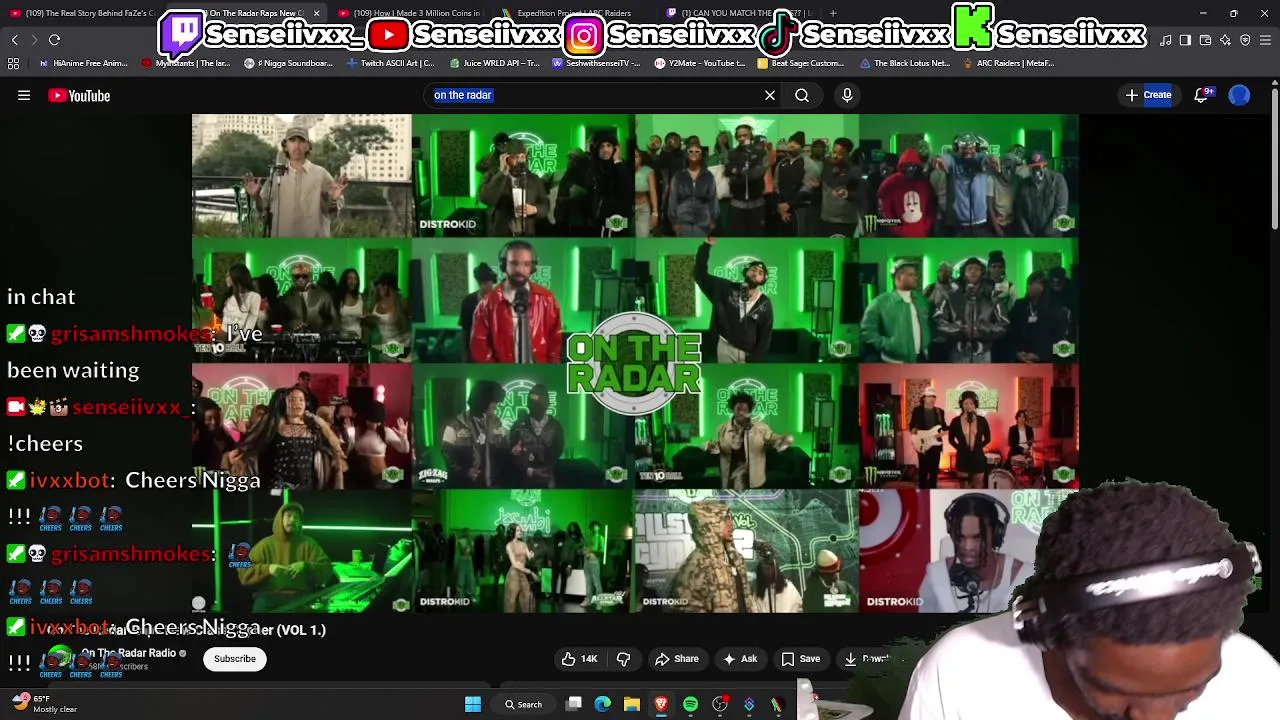
Task: Open The Black Lotus Net bookmark
Action: coord(905,63)
